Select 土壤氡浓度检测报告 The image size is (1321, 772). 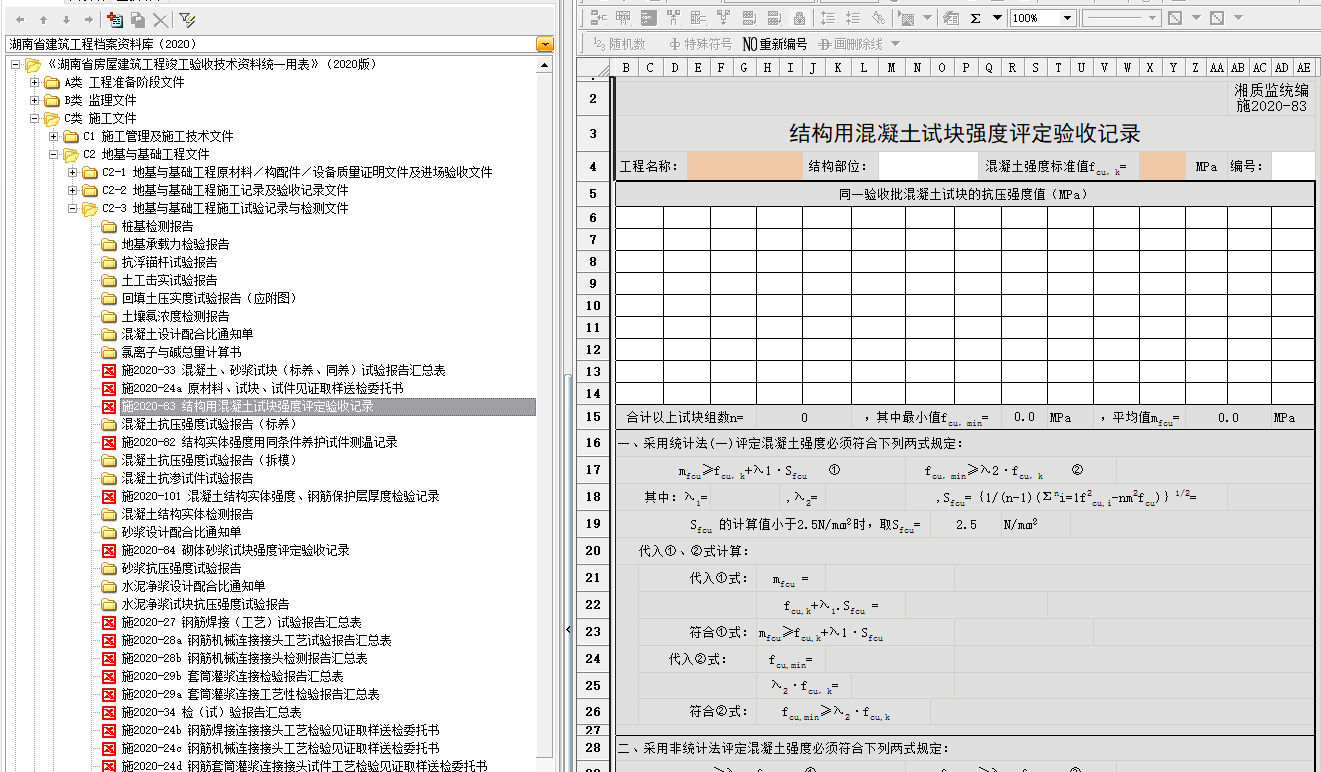click(x=175, y=317)
